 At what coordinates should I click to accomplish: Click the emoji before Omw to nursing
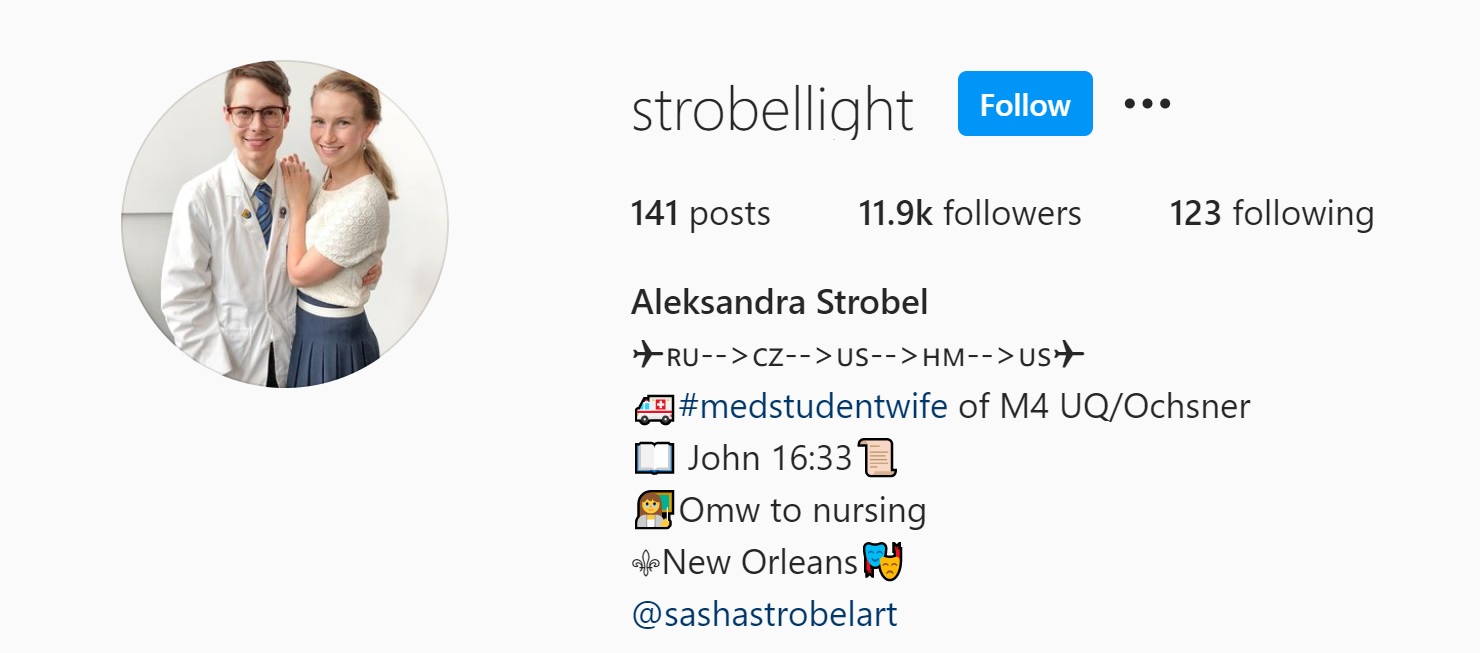654,511
